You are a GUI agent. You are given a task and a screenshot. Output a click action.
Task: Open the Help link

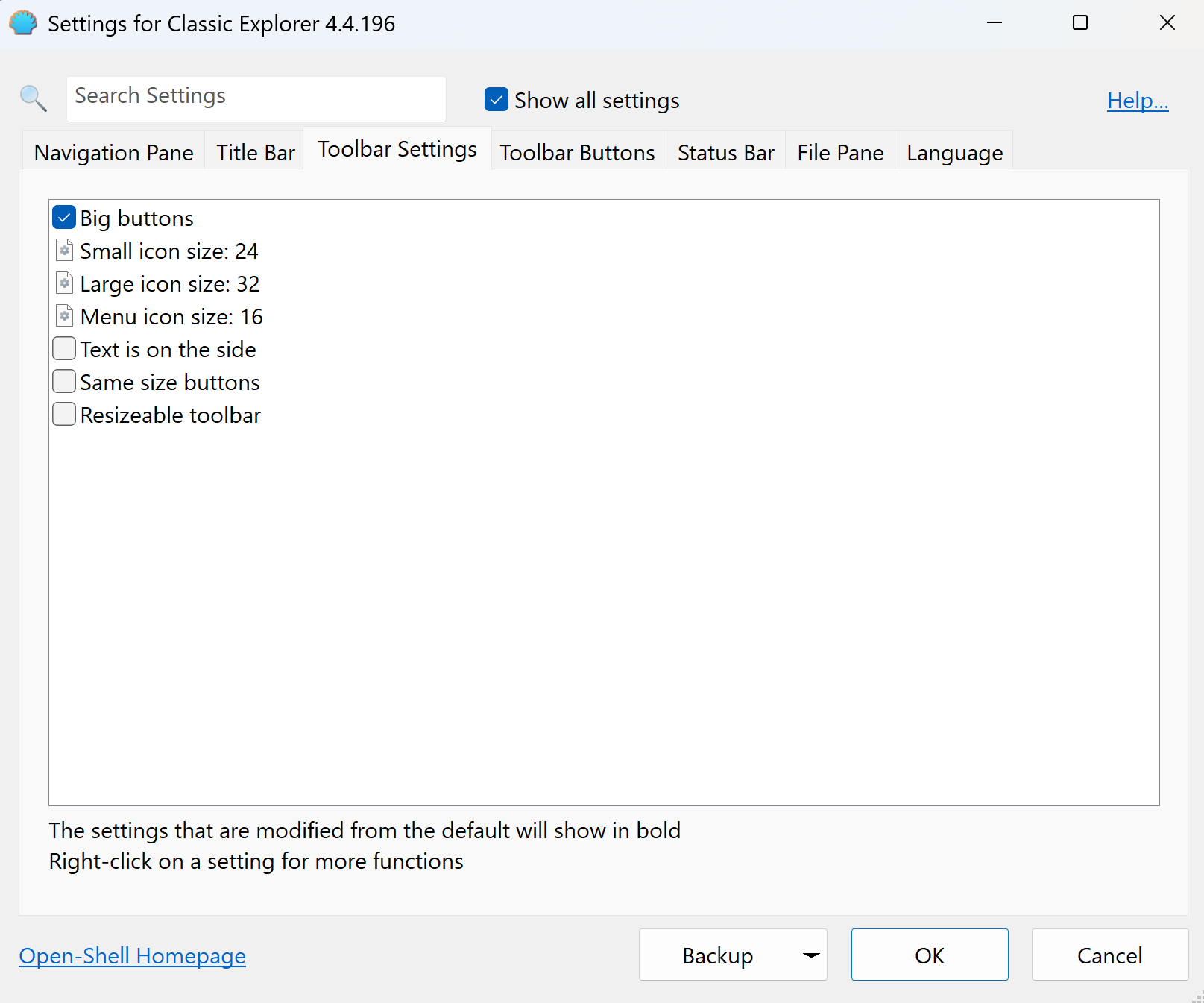click(1138, 101)
